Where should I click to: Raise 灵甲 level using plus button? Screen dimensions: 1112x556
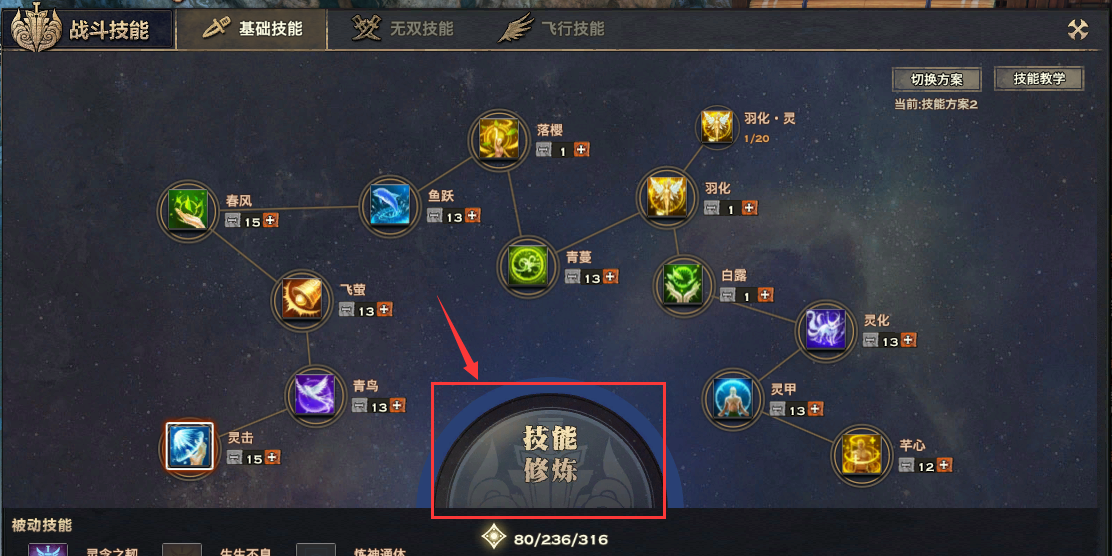coord(816,409)
